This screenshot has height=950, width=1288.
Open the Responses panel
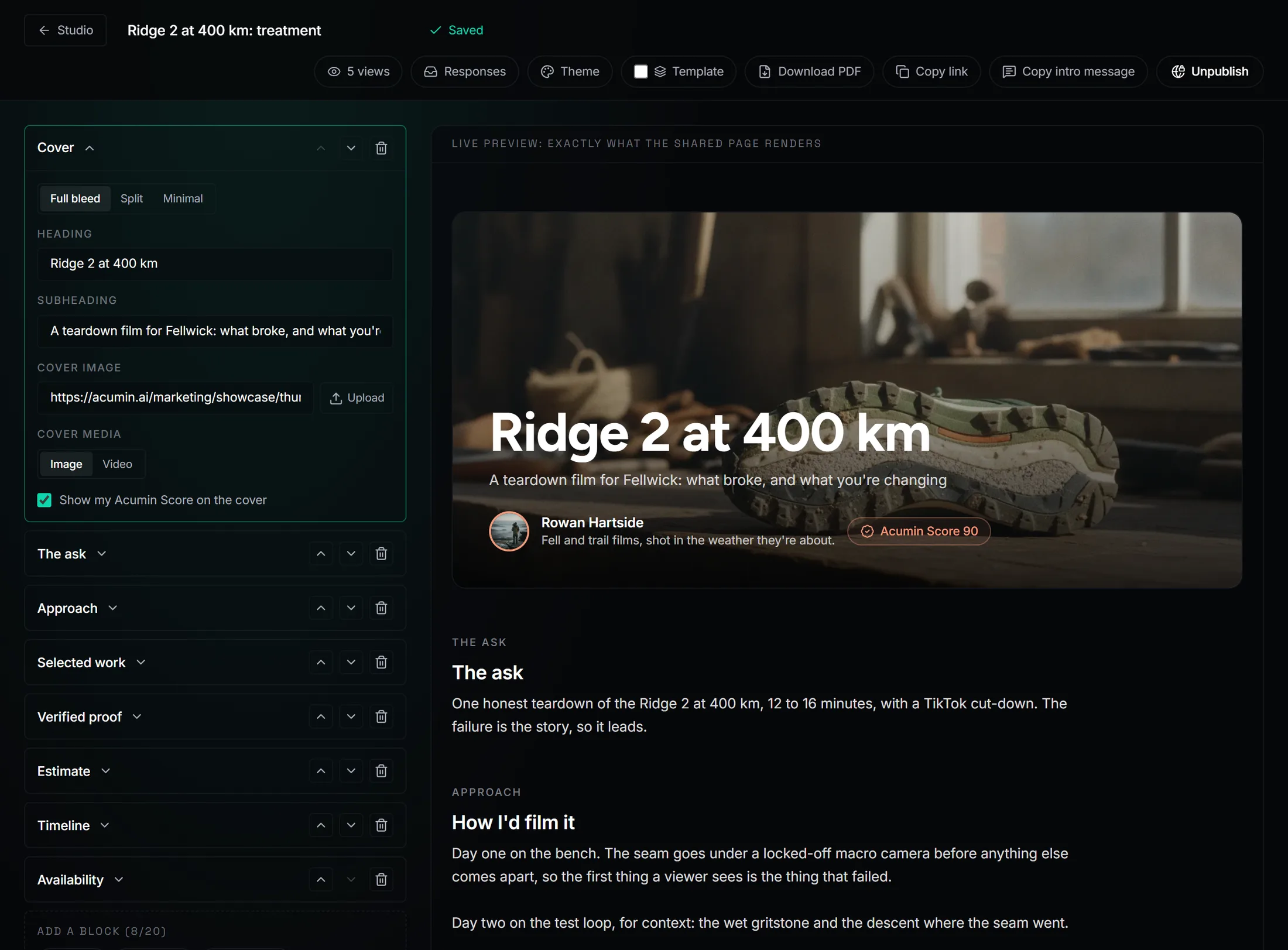pos(465,71)
